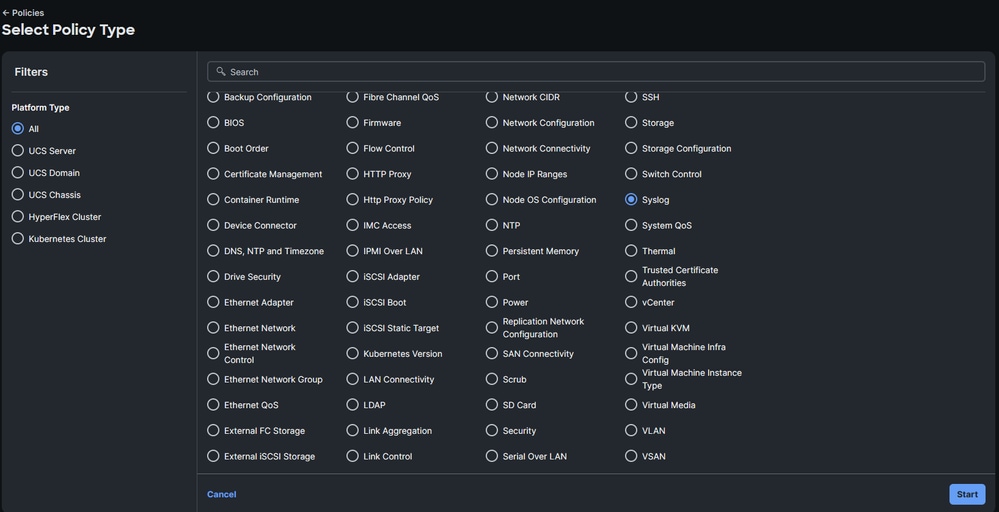Click the selected Syslog policy
The image size is (999, 512).
[x=631, y=199]
